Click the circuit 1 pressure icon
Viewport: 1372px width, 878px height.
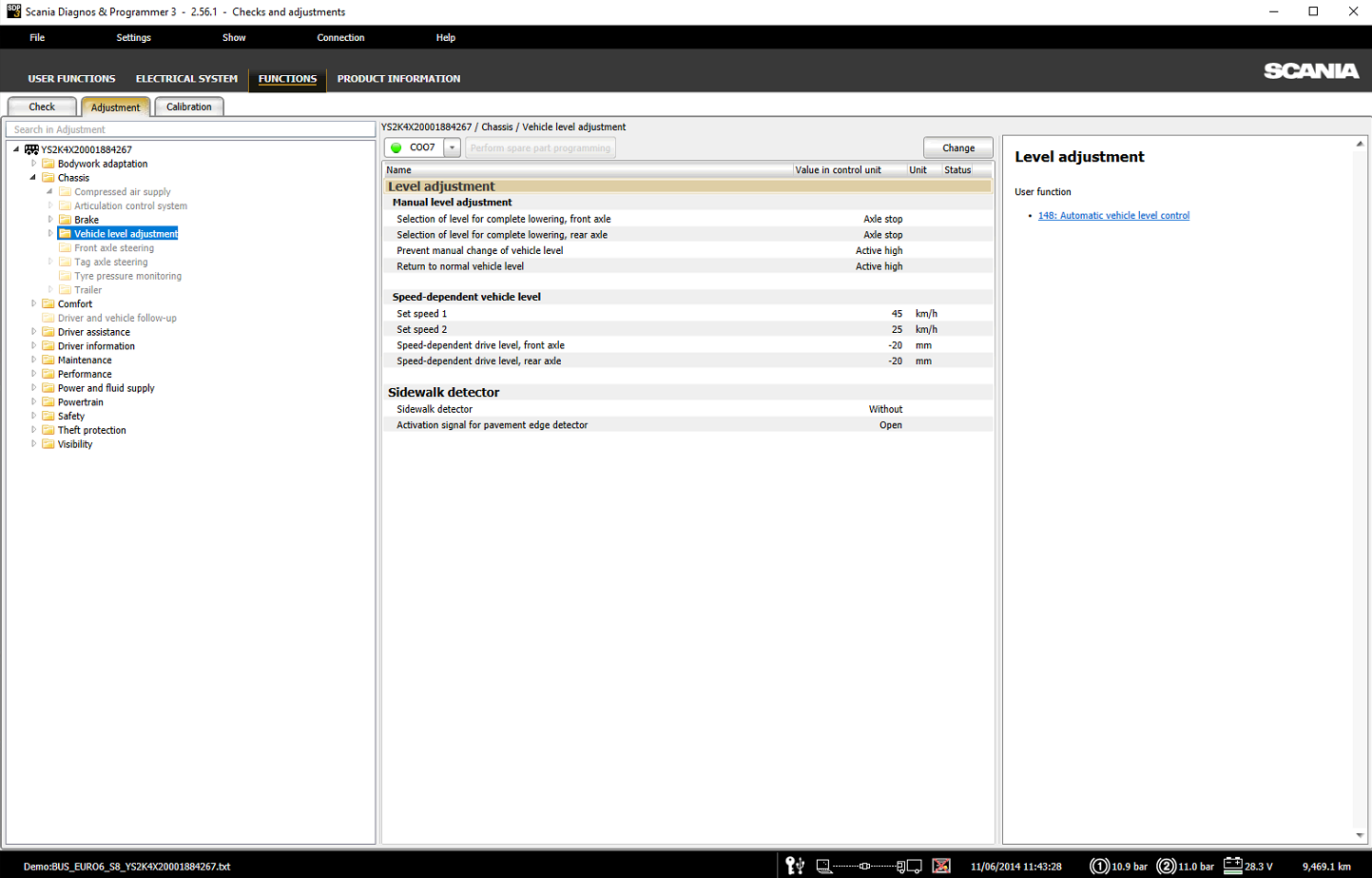click(1099, 866)
